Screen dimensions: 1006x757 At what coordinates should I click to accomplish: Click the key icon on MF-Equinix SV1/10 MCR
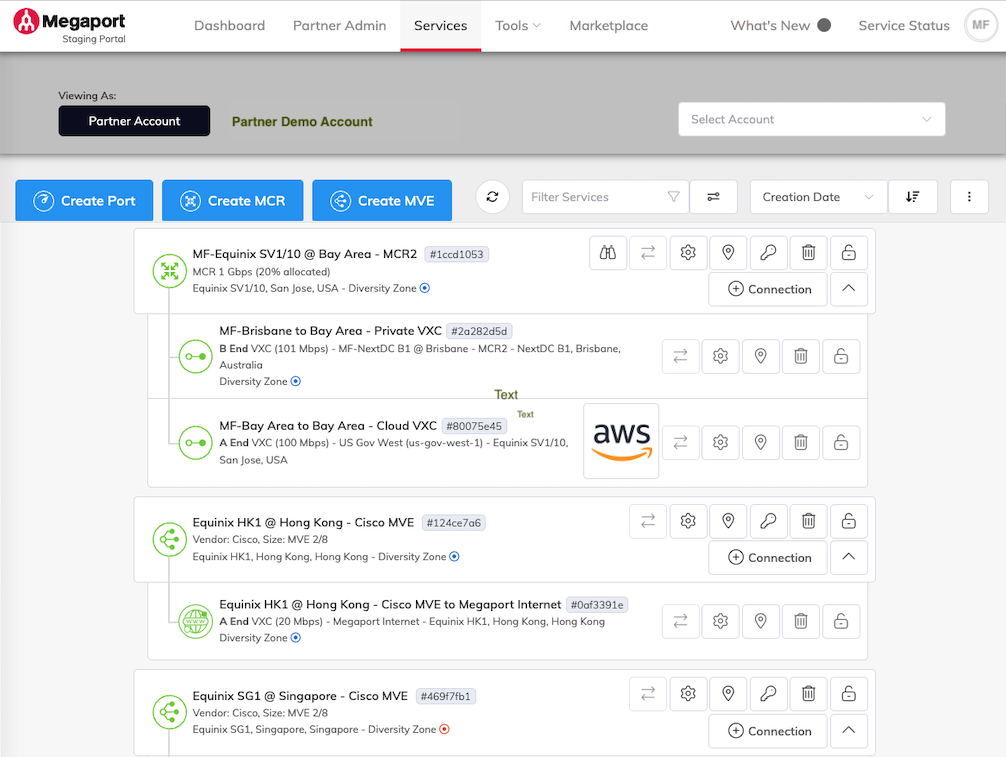pos(768,252)
